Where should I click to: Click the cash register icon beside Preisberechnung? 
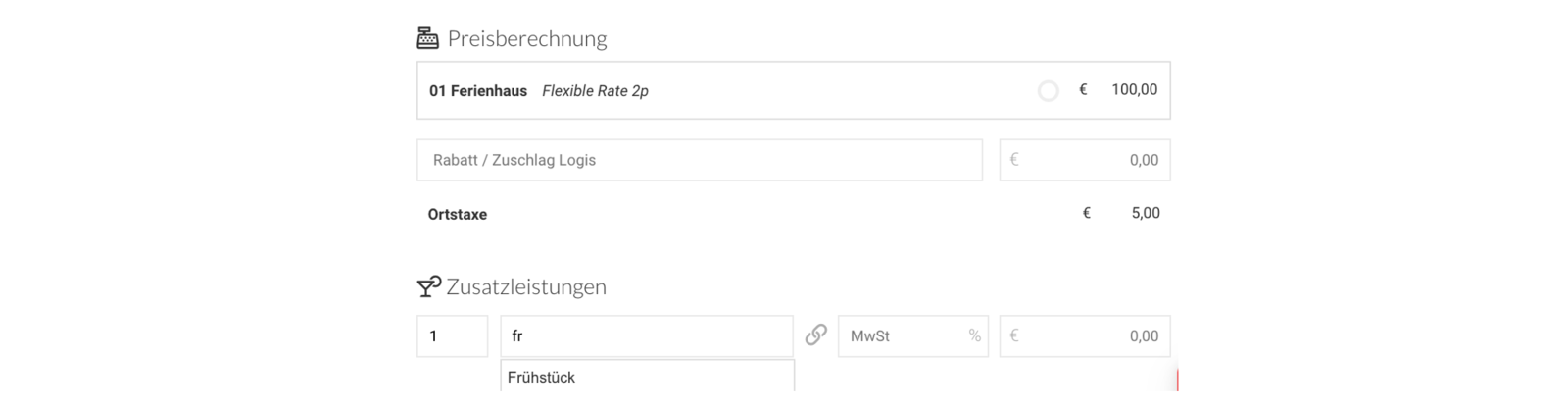[427, 38]
